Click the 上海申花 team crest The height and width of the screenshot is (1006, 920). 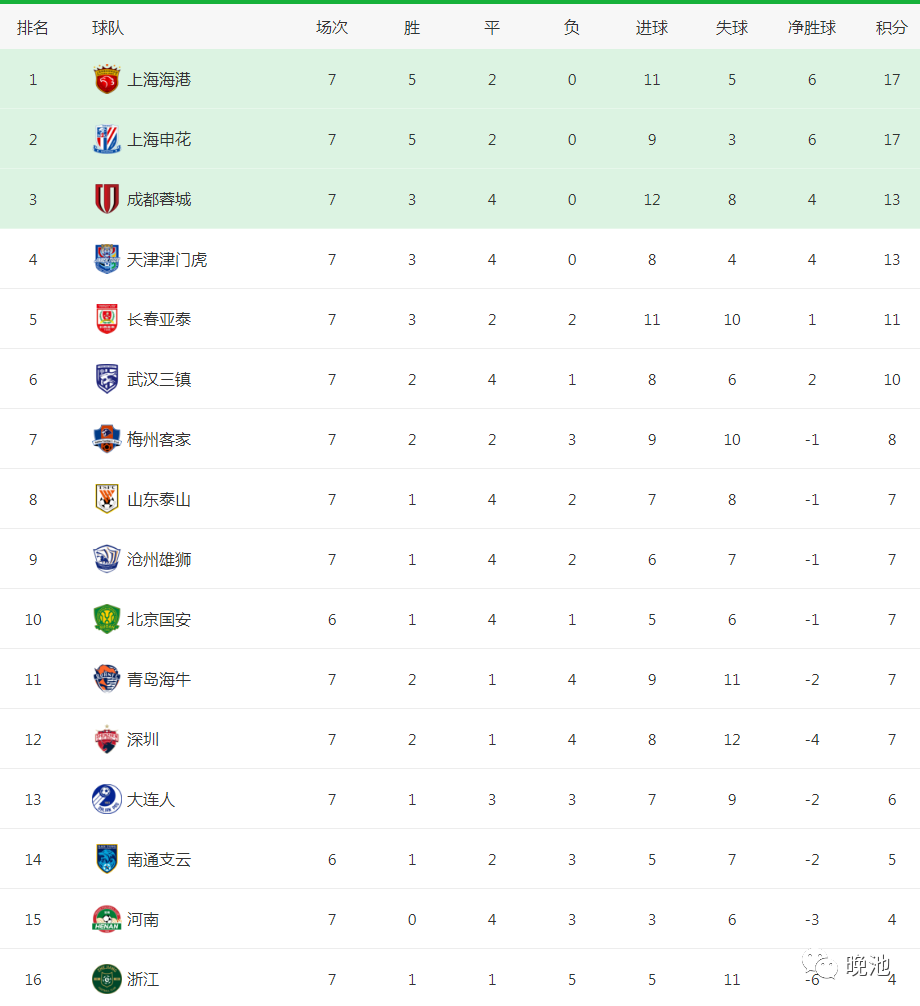tap(106, 140)
